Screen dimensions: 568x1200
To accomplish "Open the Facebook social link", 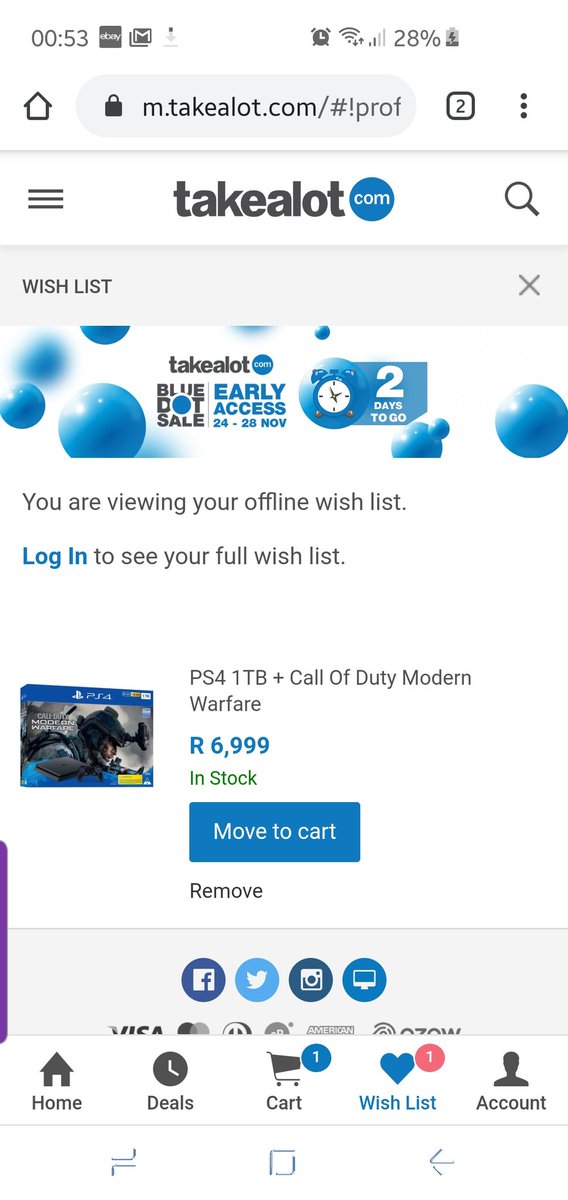I will click(203, 980).
